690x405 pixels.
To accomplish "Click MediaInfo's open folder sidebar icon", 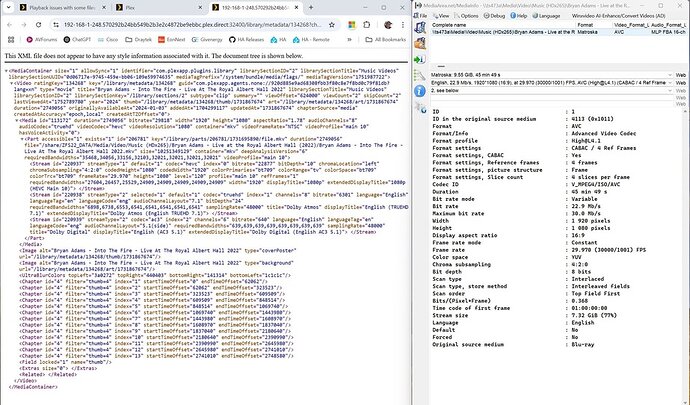I will point(420,43).
